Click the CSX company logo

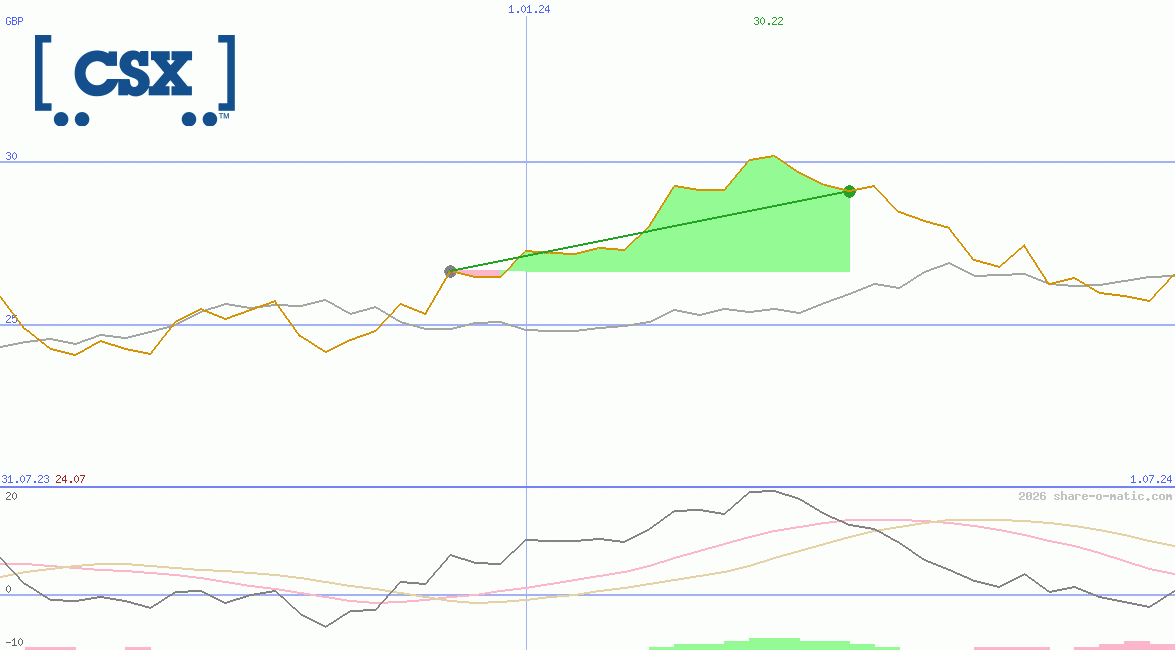pos(135,79)
